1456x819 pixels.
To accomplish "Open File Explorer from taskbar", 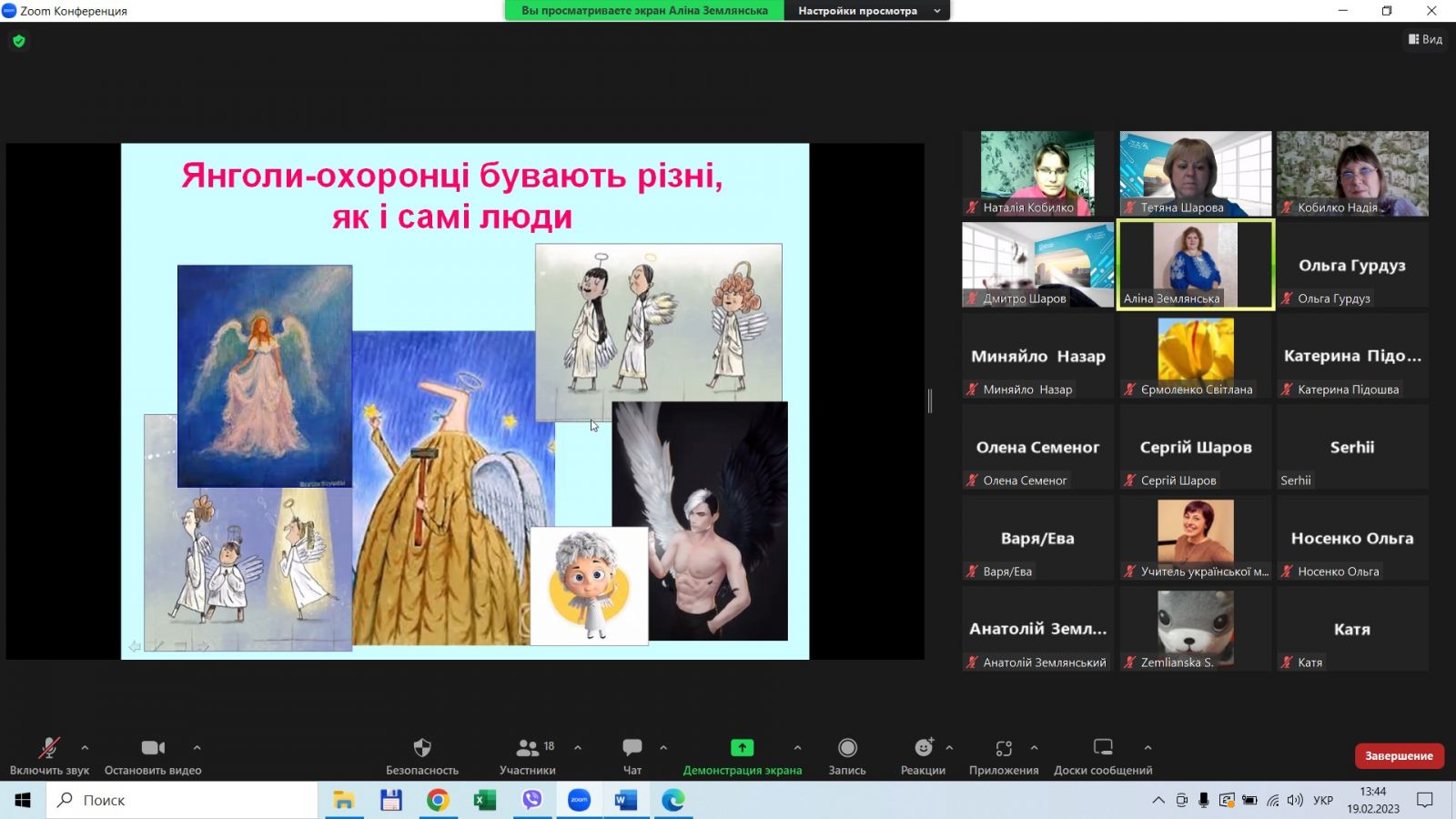I will point(343,800).
